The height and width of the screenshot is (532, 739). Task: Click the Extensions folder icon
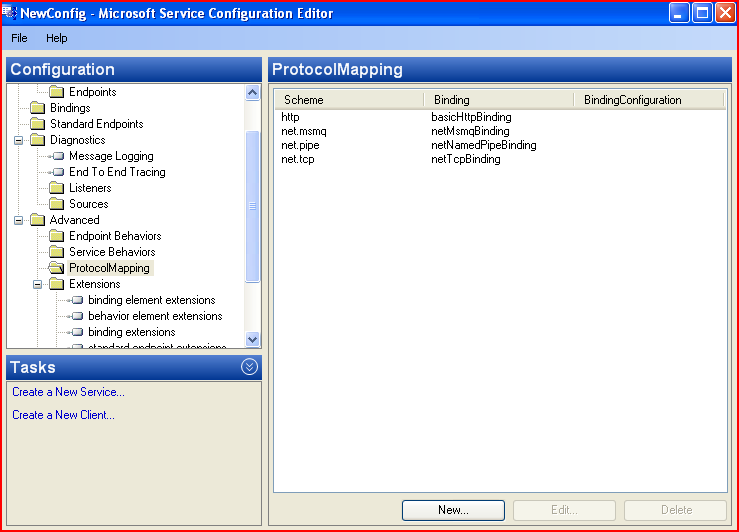pos(57,284)
